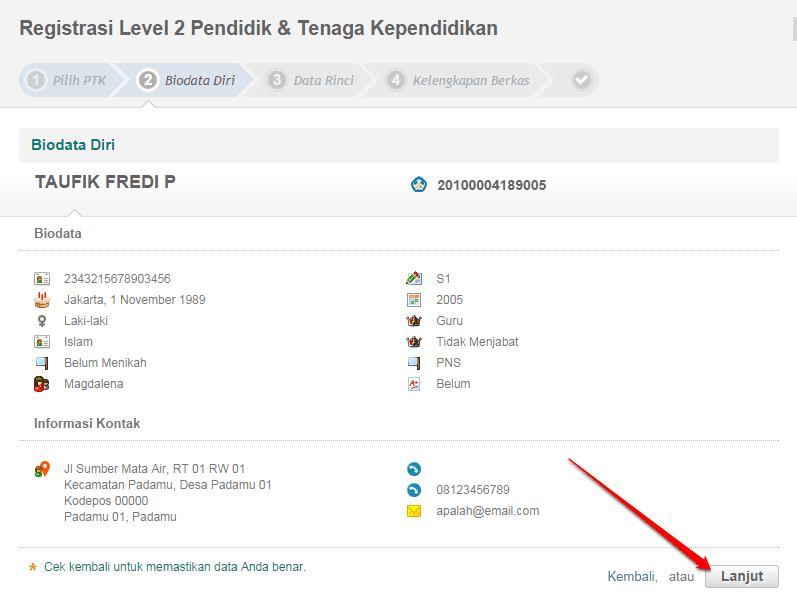Click the Biodata Diri section header
Screen dimensions: 797x613
pyautogui.click(x=398, y=145)
